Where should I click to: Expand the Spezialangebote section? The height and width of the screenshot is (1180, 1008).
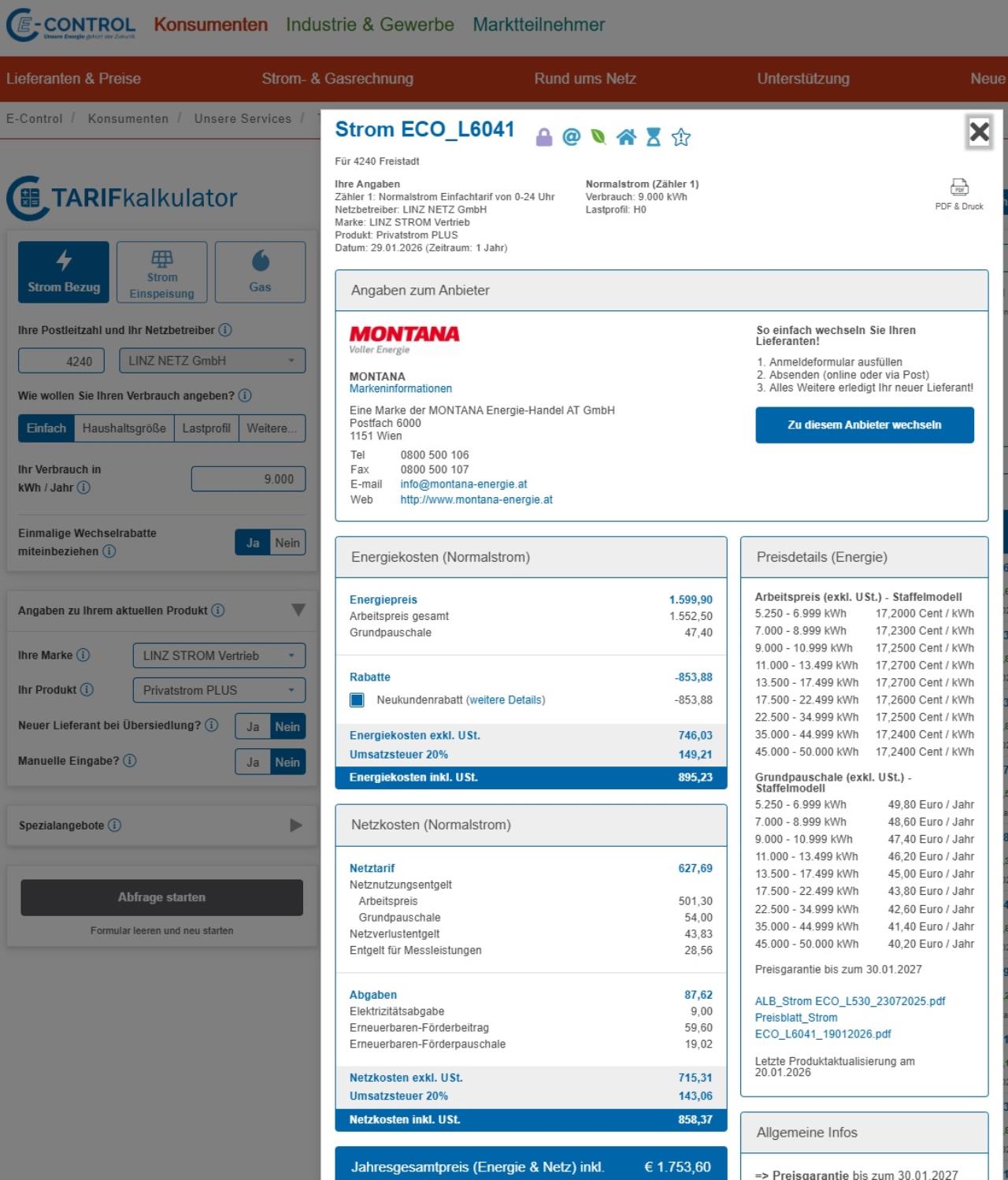click(296, 826)
